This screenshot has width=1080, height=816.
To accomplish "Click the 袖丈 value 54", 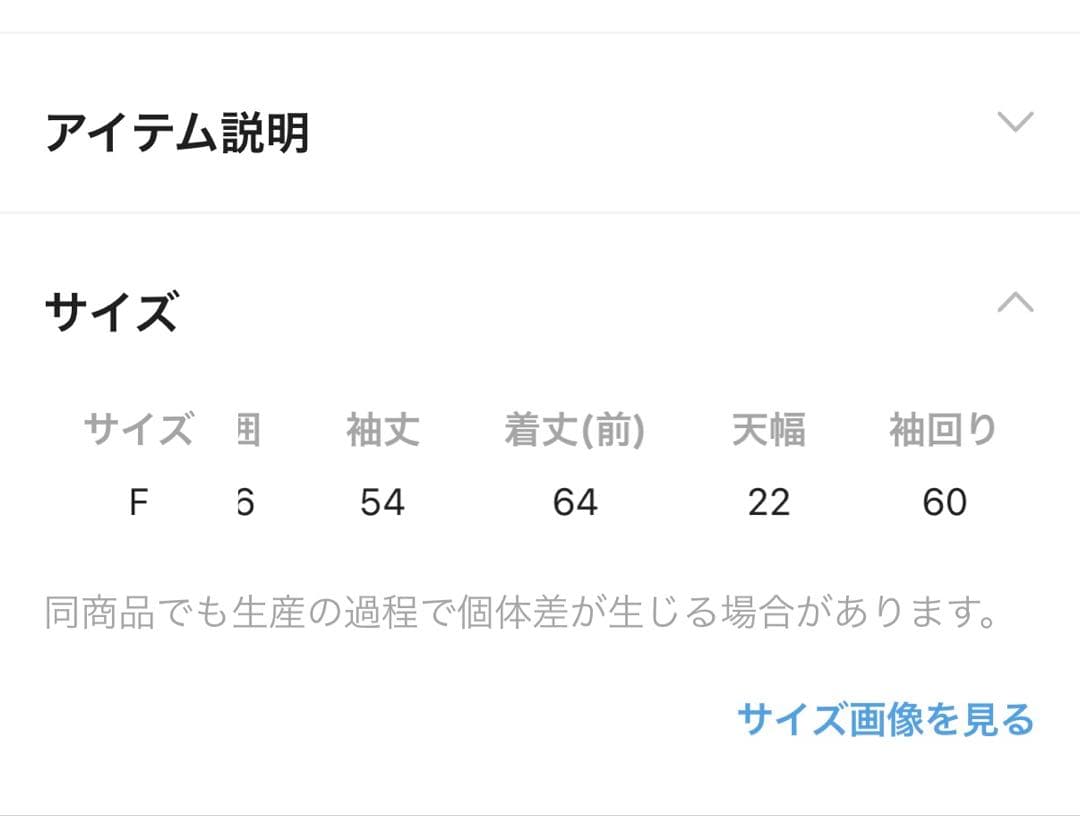I will click(383, 502).
